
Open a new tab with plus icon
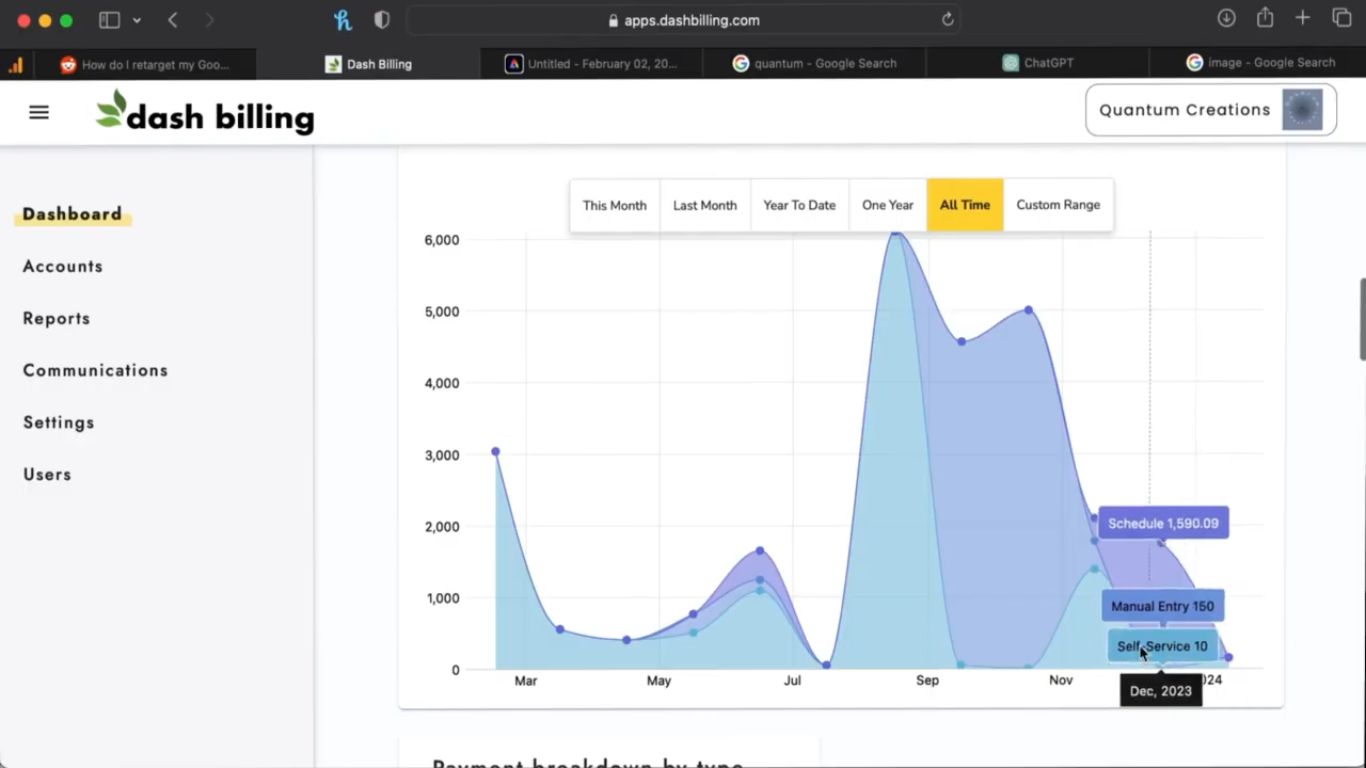click(x=1302, y=18)
